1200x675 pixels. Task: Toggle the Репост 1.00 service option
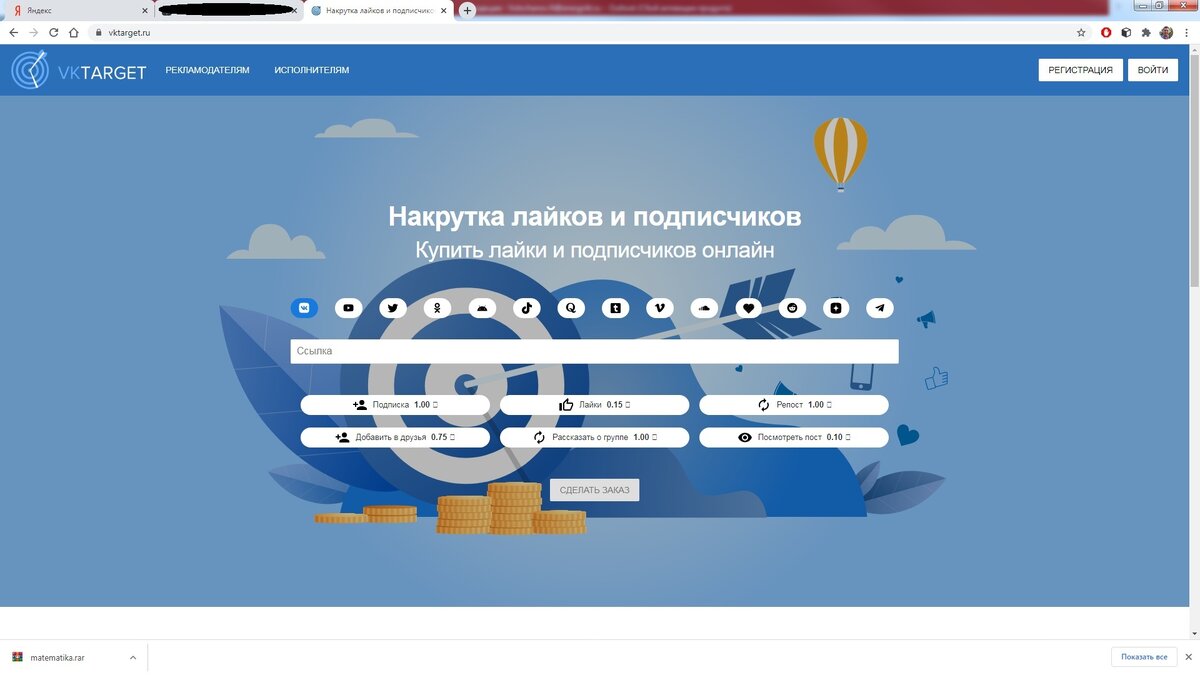(793, 404)
